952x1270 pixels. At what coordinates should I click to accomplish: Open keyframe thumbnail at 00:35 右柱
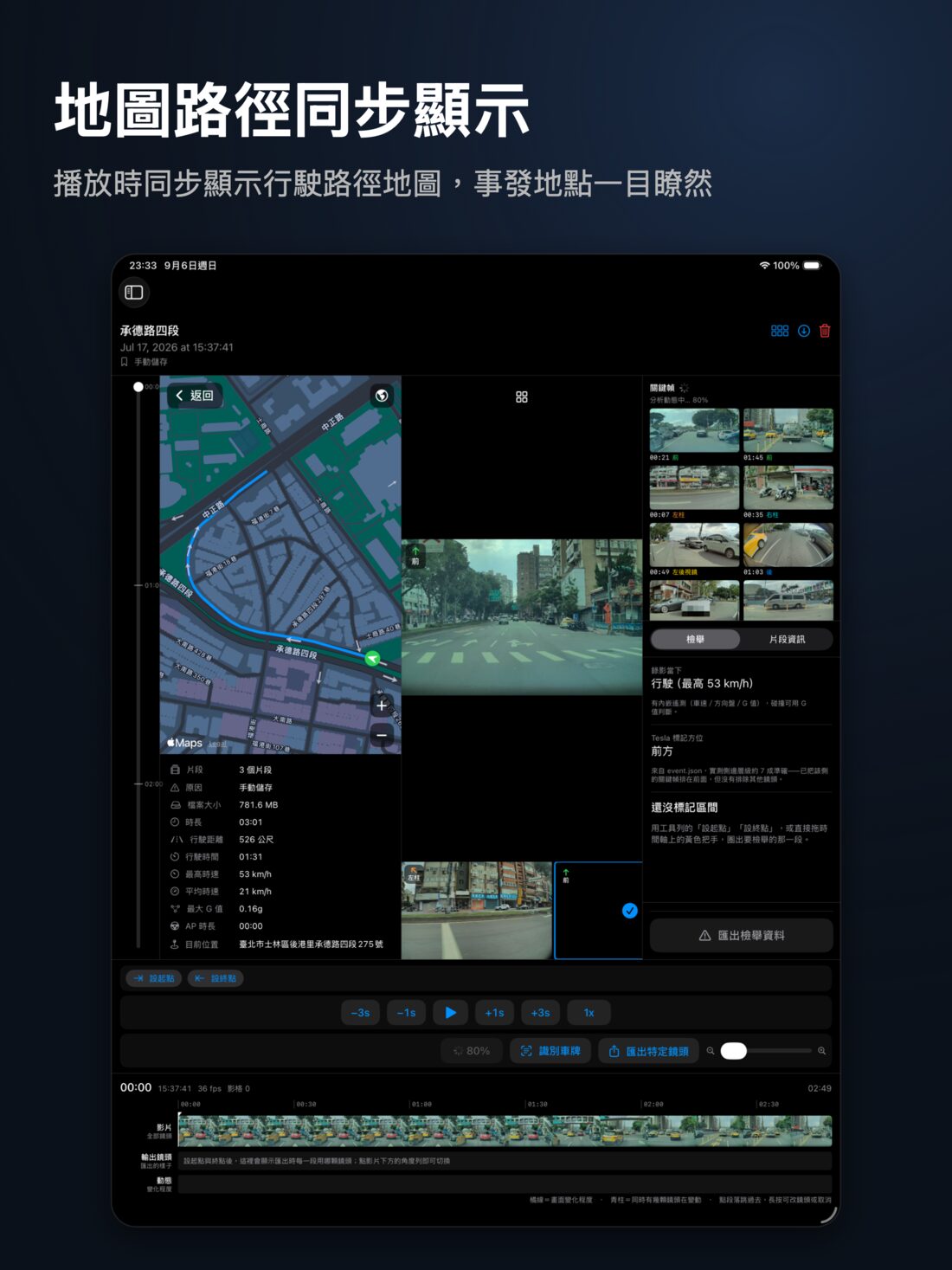pos(788,487)
